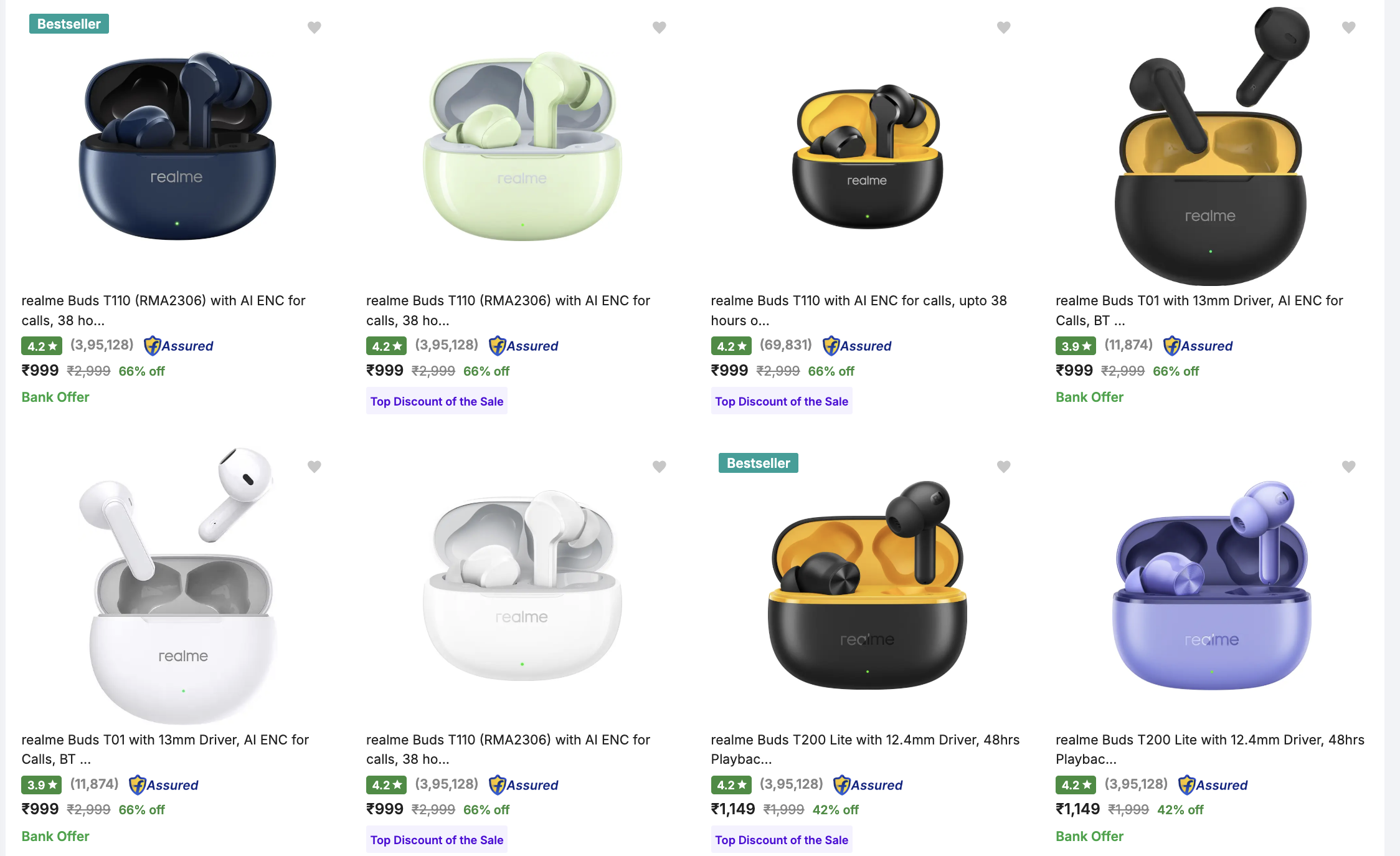
Task: Click the Bestseller badge on navy T110
Action: [69, 24]
